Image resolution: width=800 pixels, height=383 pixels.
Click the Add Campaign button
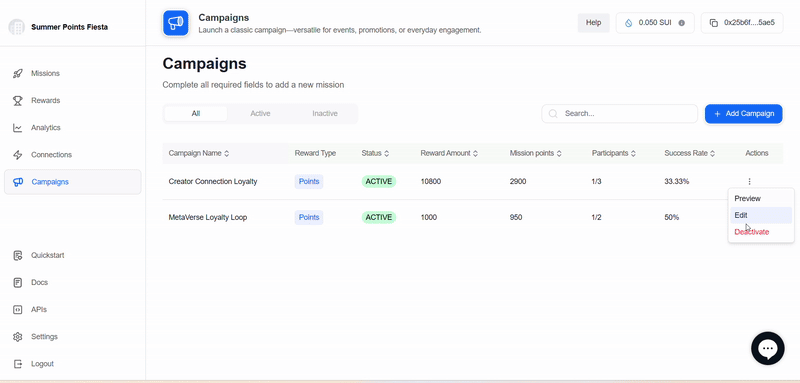[743, 114]
